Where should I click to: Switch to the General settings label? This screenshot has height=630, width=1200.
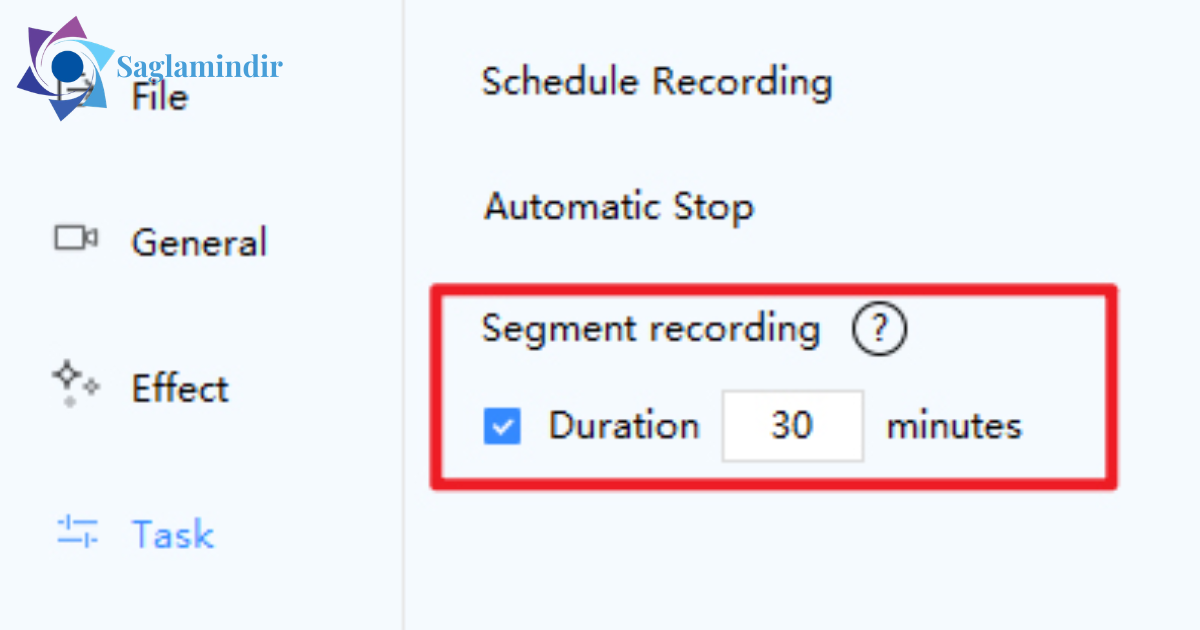(199, 243)
